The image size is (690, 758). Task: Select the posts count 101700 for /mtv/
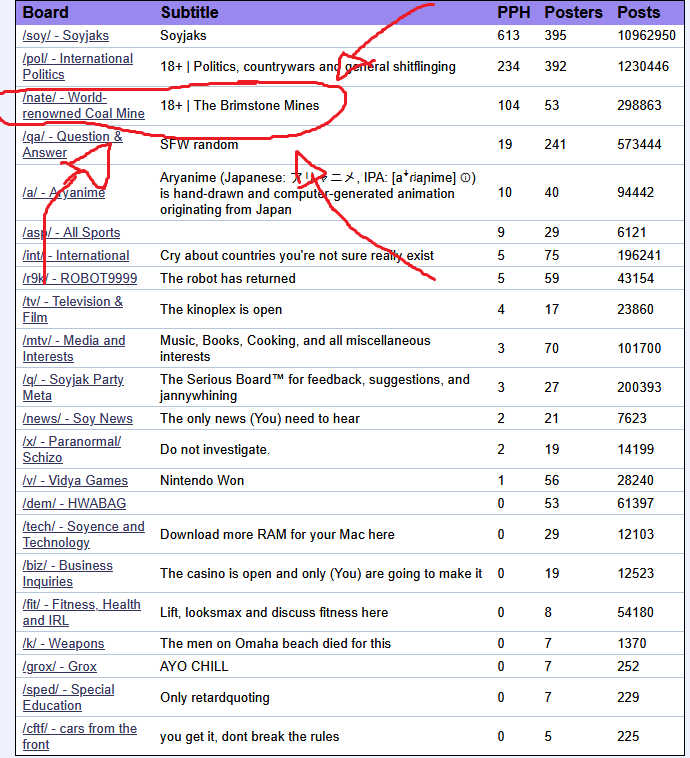pos(639,349)
